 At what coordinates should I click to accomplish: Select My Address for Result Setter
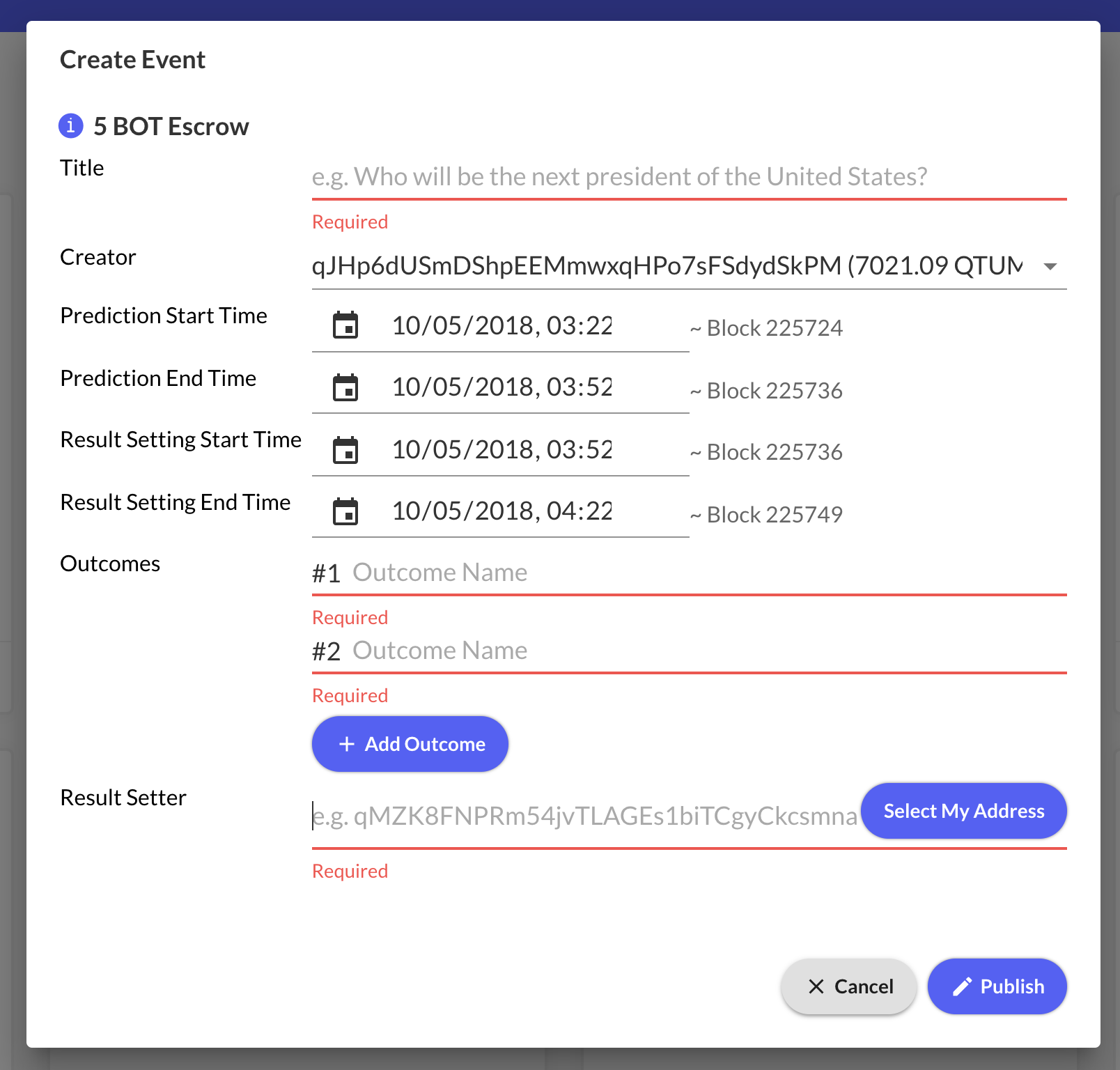tap(964, 811)
